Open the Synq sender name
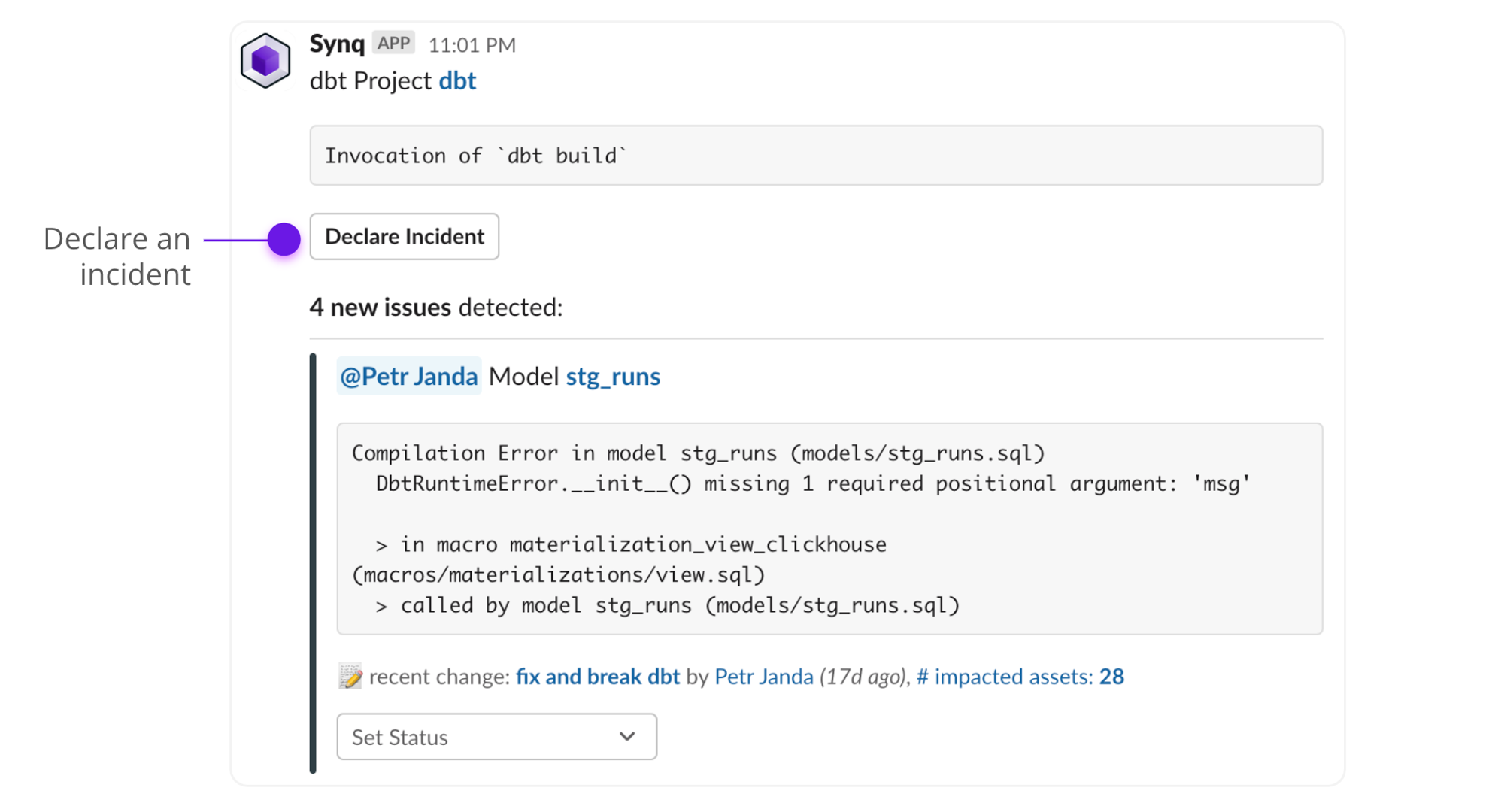 pyautogui.click(x=337, y=44)
